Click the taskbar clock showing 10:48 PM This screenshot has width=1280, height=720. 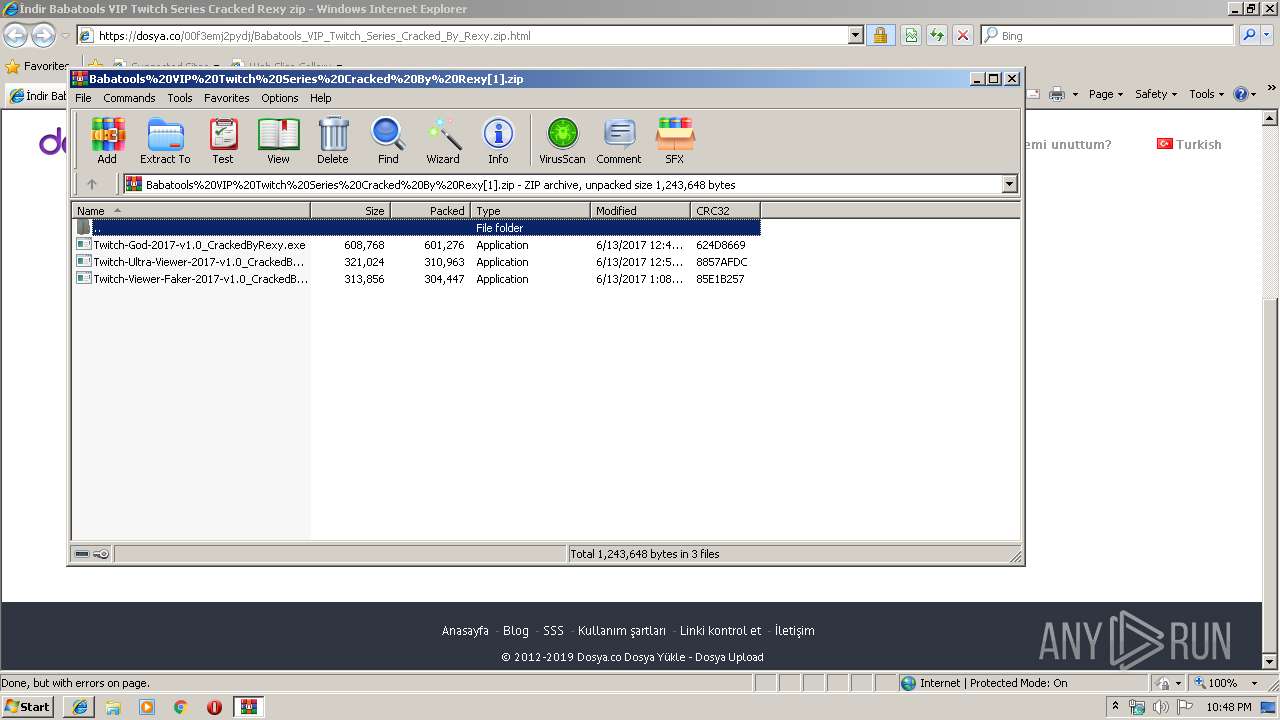point(1229,707)
